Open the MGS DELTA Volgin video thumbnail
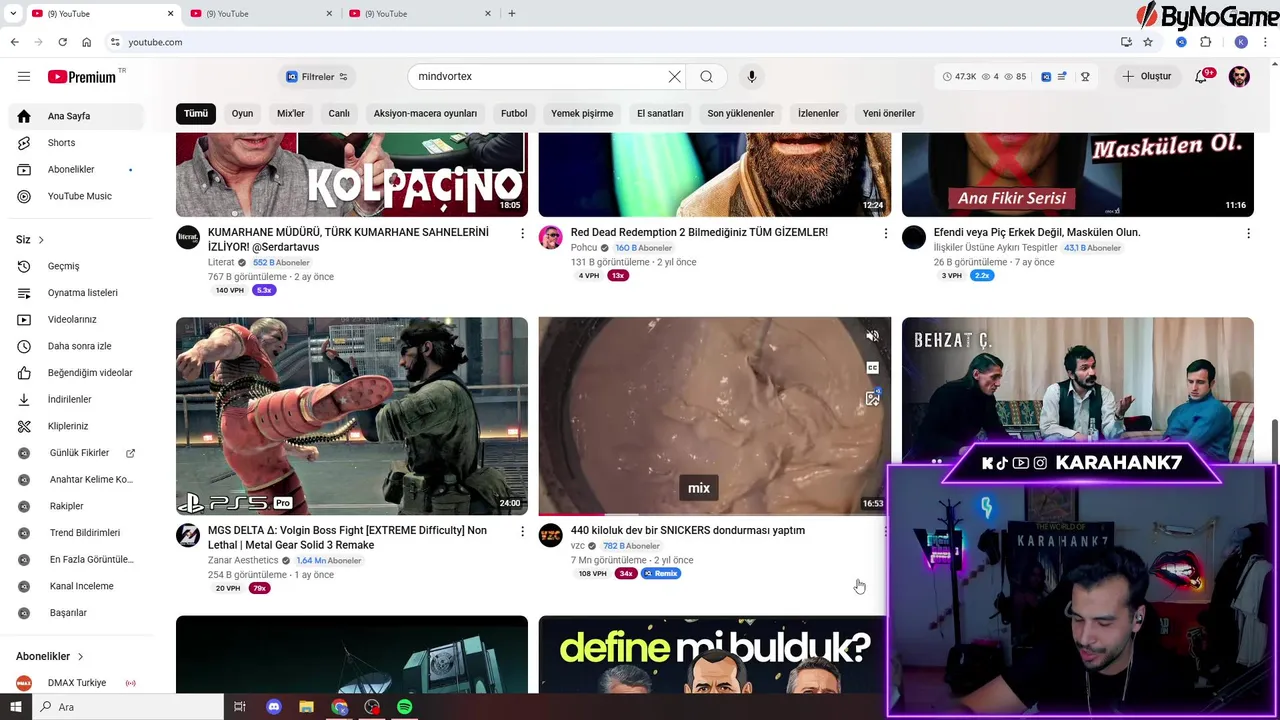 click(x=352, y=416)
